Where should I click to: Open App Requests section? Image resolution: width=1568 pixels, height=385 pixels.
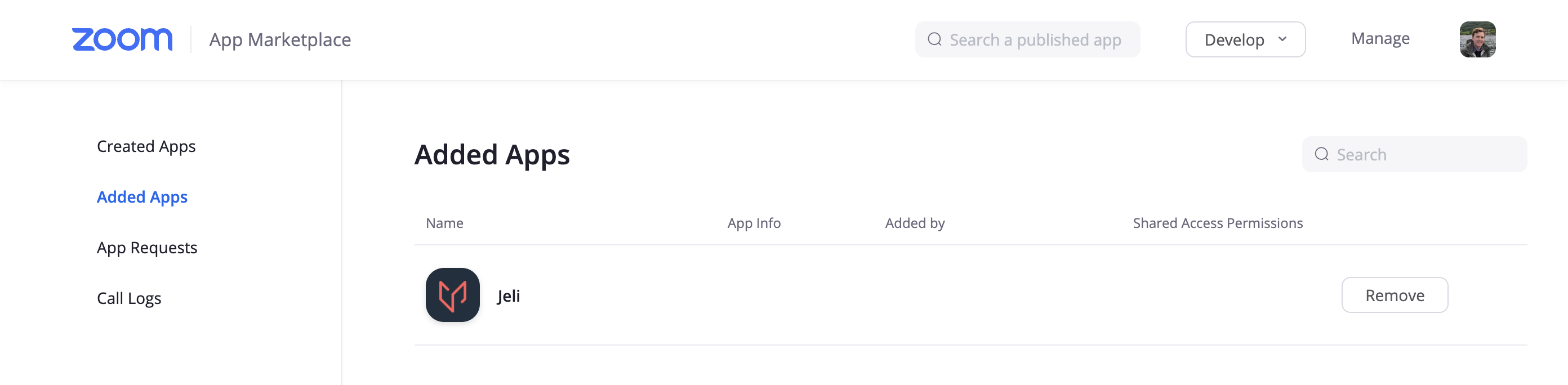click(x=146, y=248)
